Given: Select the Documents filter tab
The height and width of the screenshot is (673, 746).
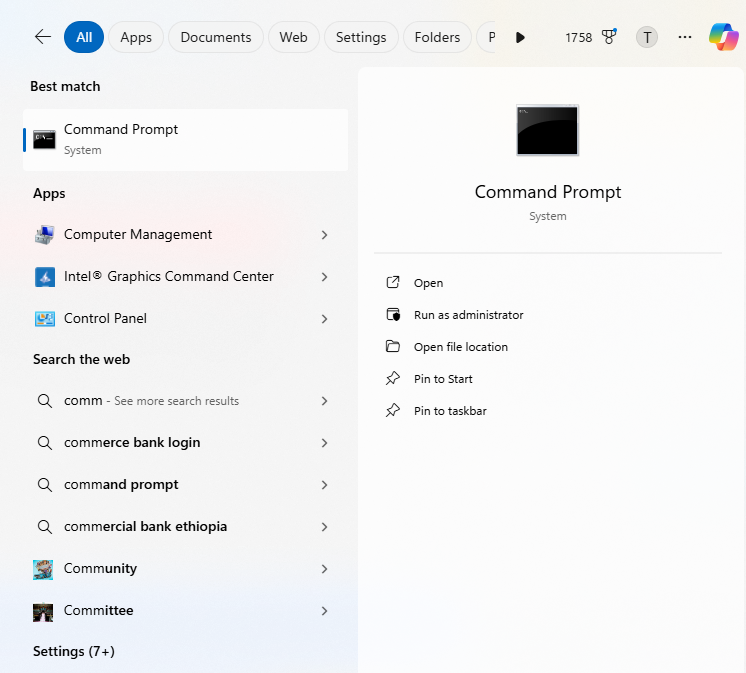Looking at the screenshot, I should pos(216,37).
